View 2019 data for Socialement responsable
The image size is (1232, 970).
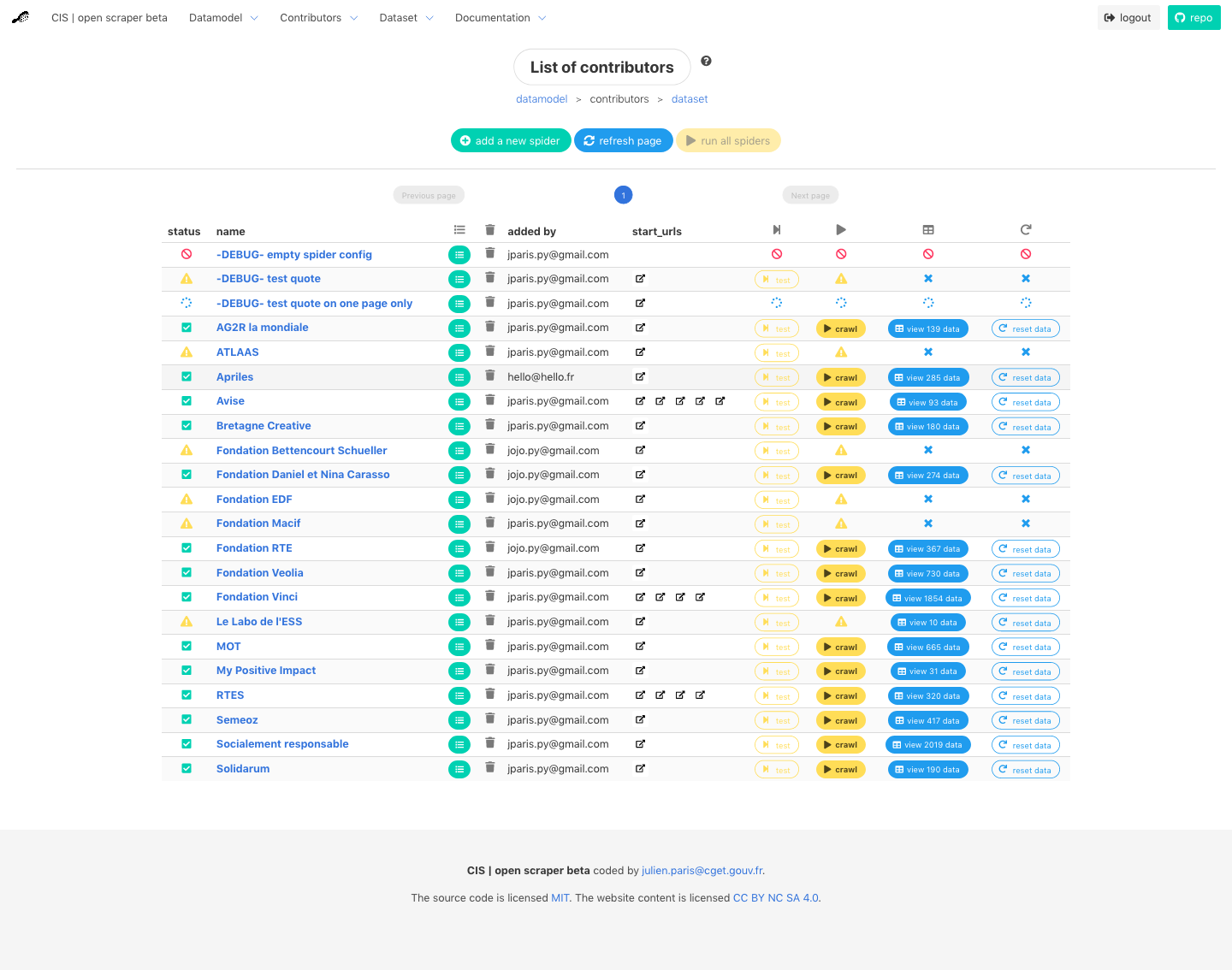tap(928, 745)
